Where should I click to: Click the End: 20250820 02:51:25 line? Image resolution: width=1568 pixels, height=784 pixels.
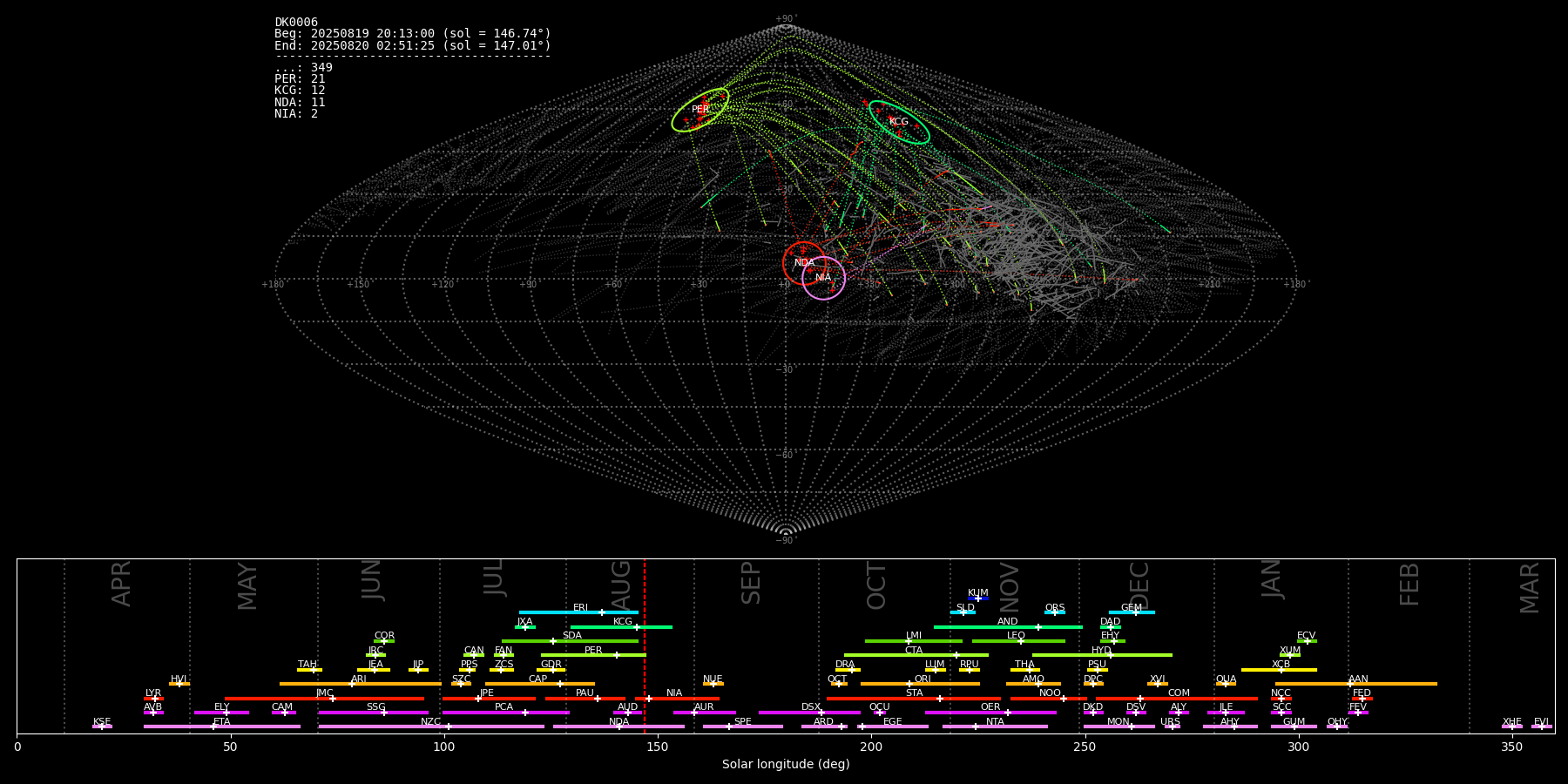pos(413,45)
